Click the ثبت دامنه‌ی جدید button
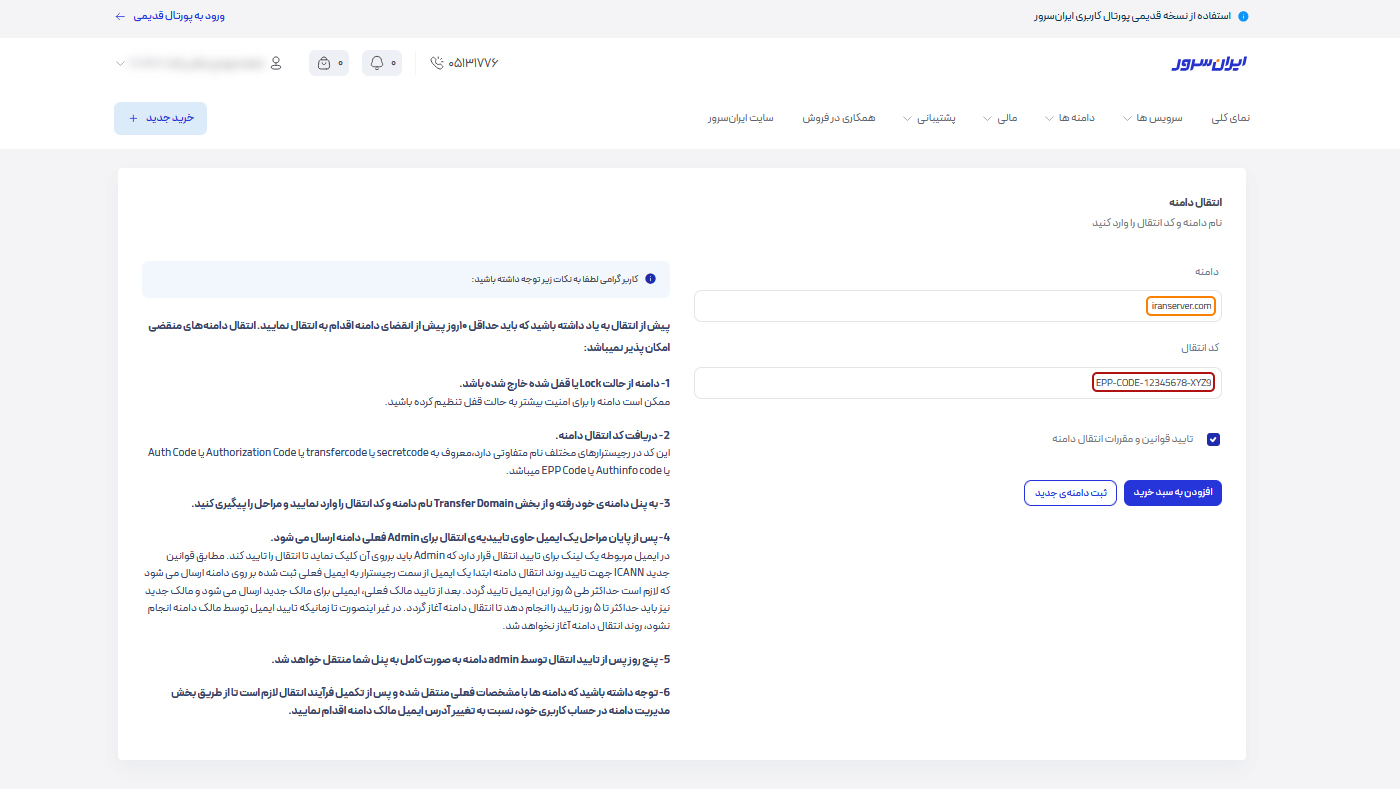 (1070, 493)
